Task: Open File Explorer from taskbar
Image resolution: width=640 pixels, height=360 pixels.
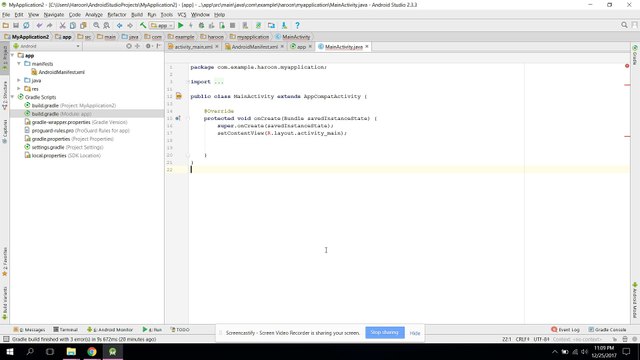Action: pyautogui.click(x=71, y=351)
